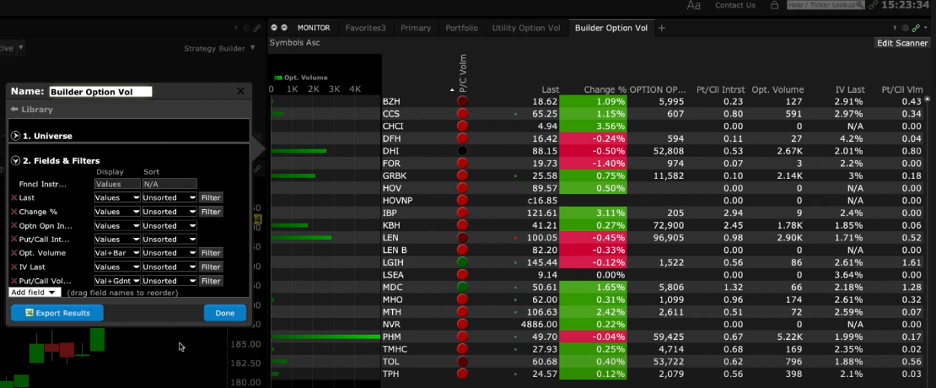
Task: Expand the 1. Universe section
Action: tap(16, 136)
